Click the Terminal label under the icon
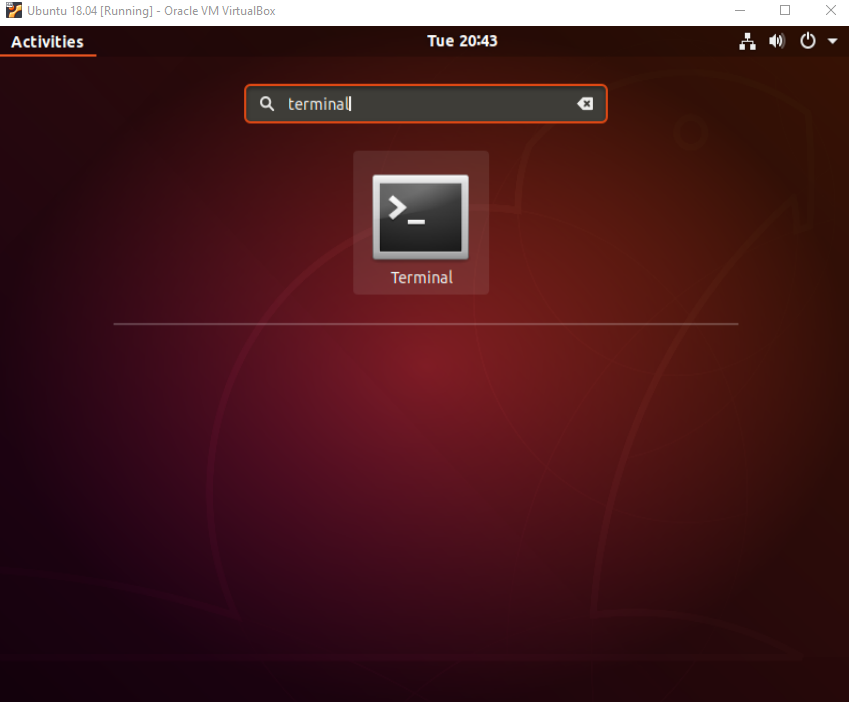This screenshot has height=702, width=849. click(x=422, y=278)
